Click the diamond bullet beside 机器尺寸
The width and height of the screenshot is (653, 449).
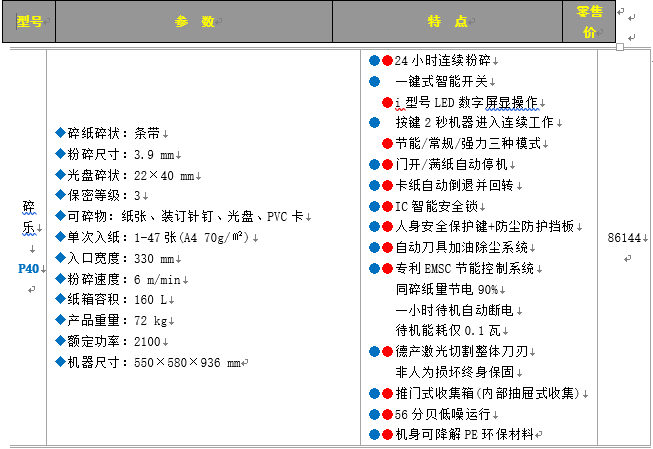tap(60, 362)
